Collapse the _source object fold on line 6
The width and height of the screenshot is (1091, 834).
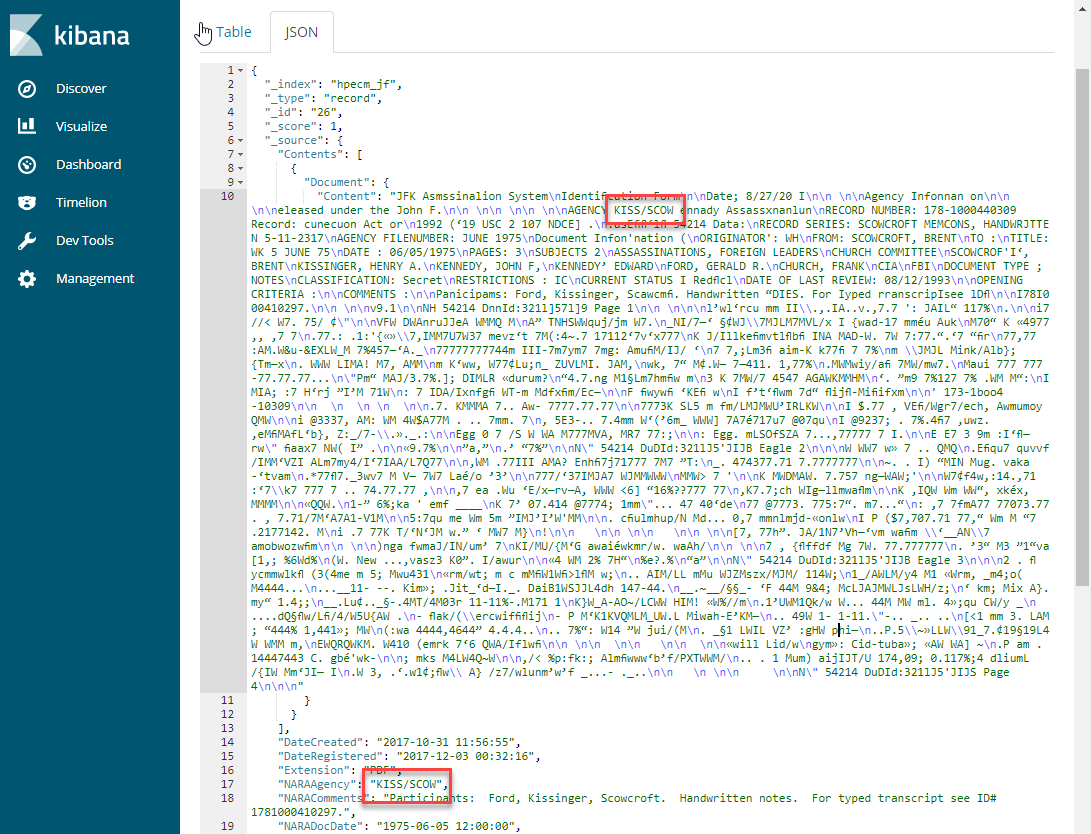tap(241, 141)
